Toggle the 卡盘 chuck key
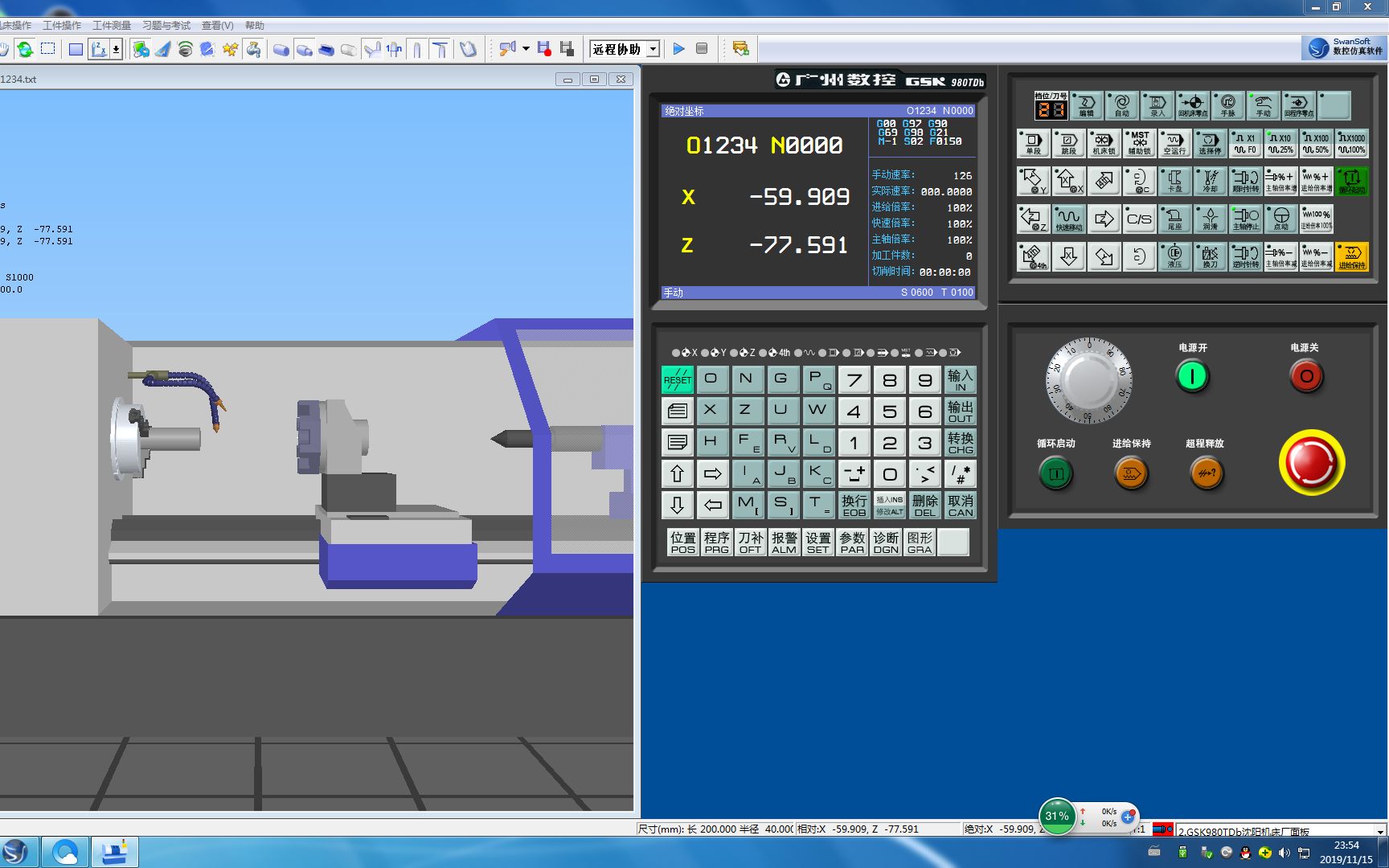The image size is (1389, 868). click(x=1174, y=181)
